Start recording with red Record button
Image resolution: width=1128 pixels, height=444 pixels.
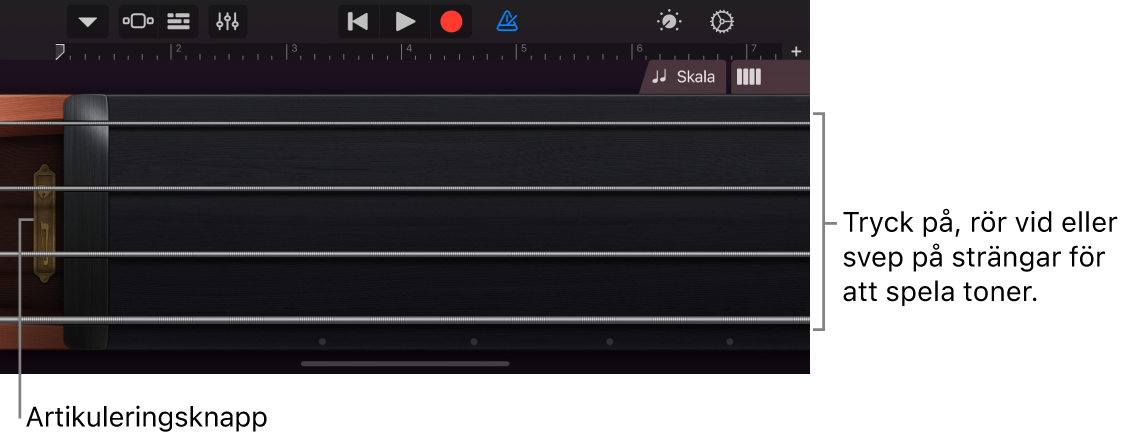coord(451,22)
